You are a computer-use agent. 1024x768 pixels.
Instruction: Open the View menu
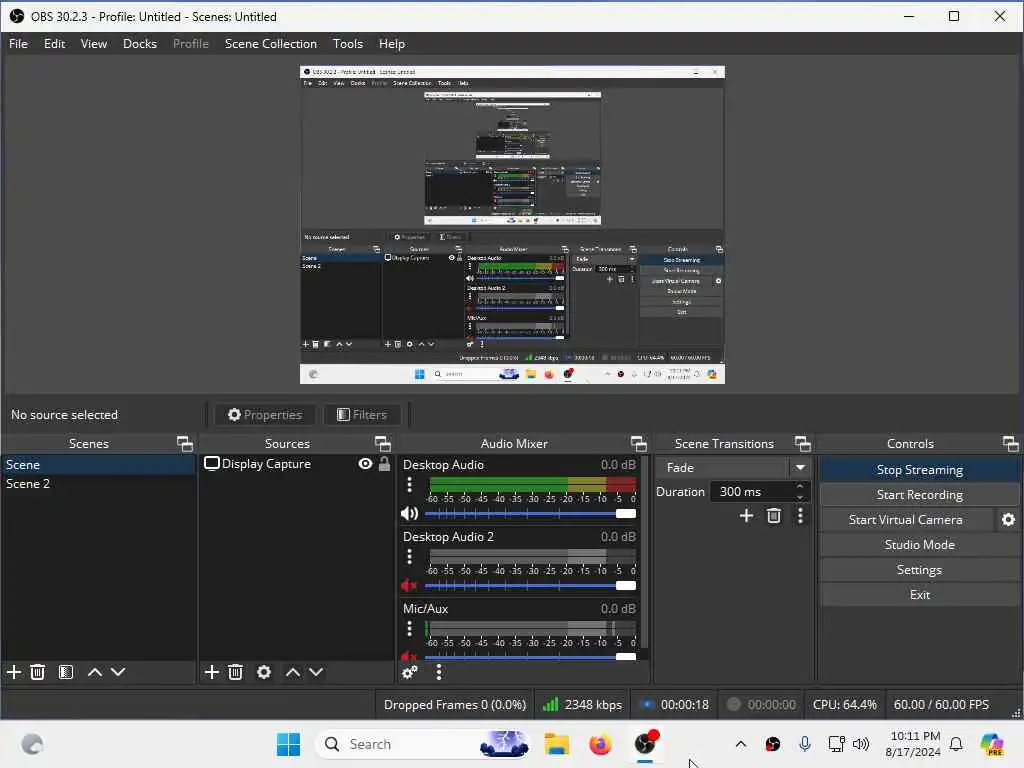[93, 44]
